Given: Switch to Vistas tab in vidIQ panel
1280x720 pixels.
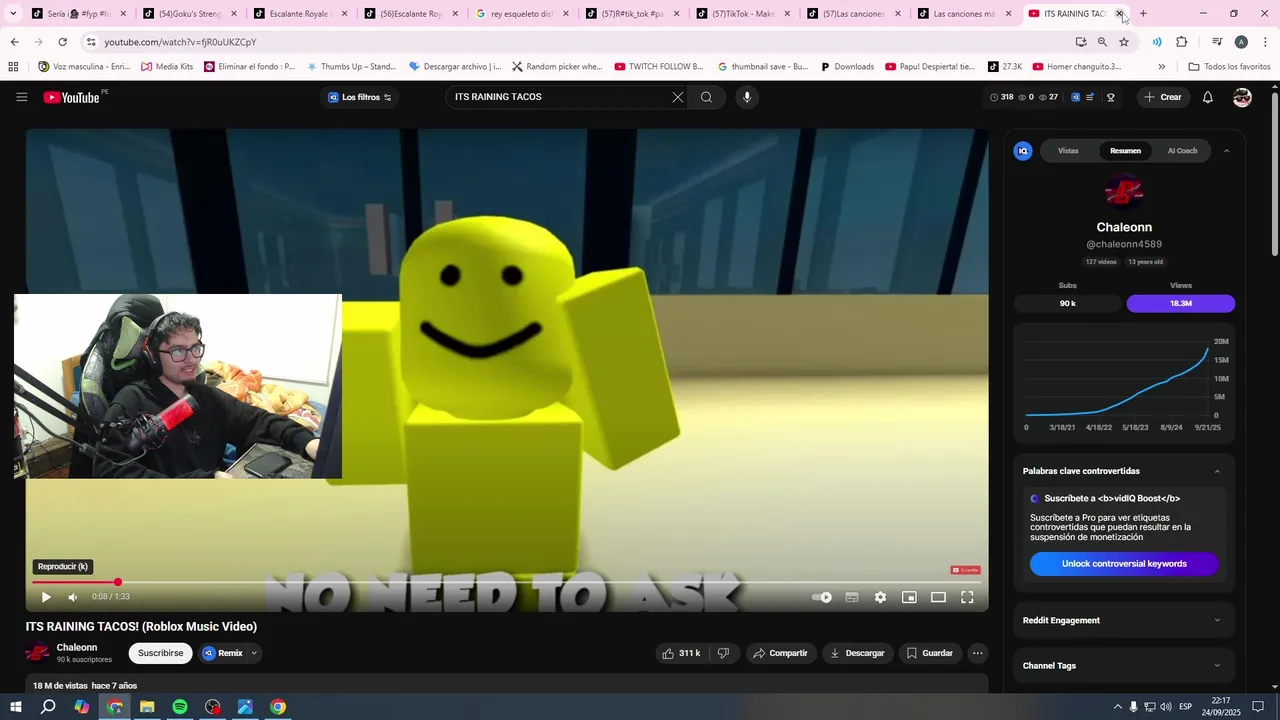Looking at the screenshot, I should click(1068, 151).
